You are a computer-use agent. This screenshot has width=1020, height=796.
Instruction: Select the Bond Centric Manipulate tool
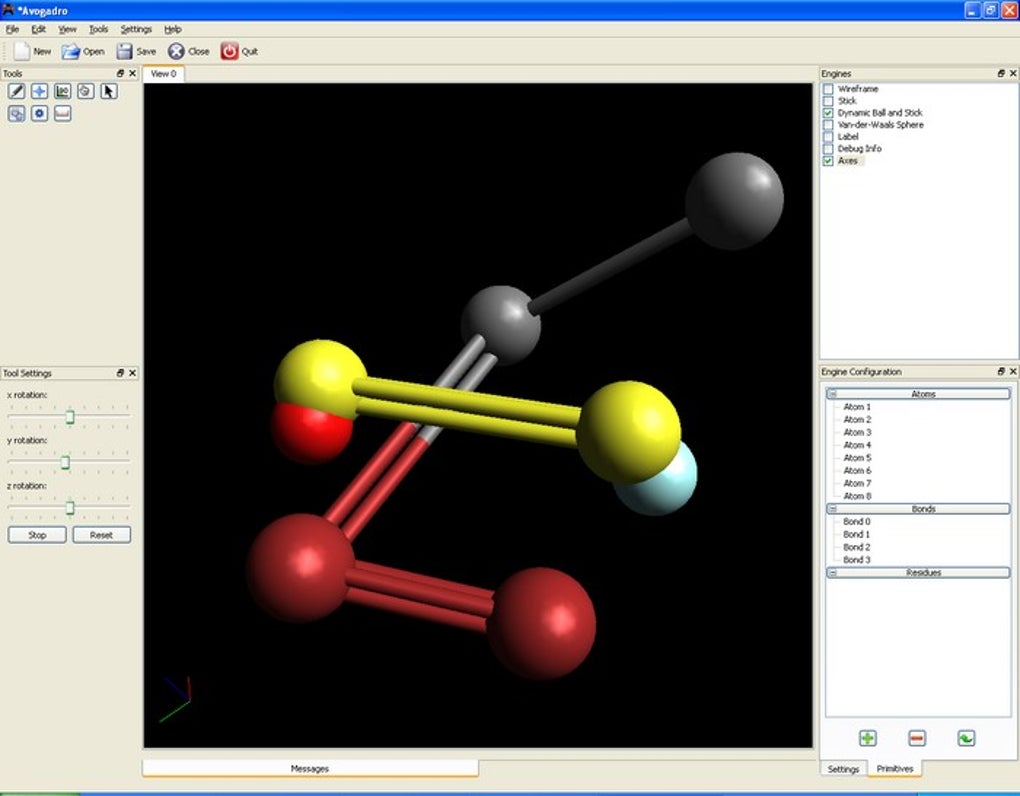pos(62,91)
